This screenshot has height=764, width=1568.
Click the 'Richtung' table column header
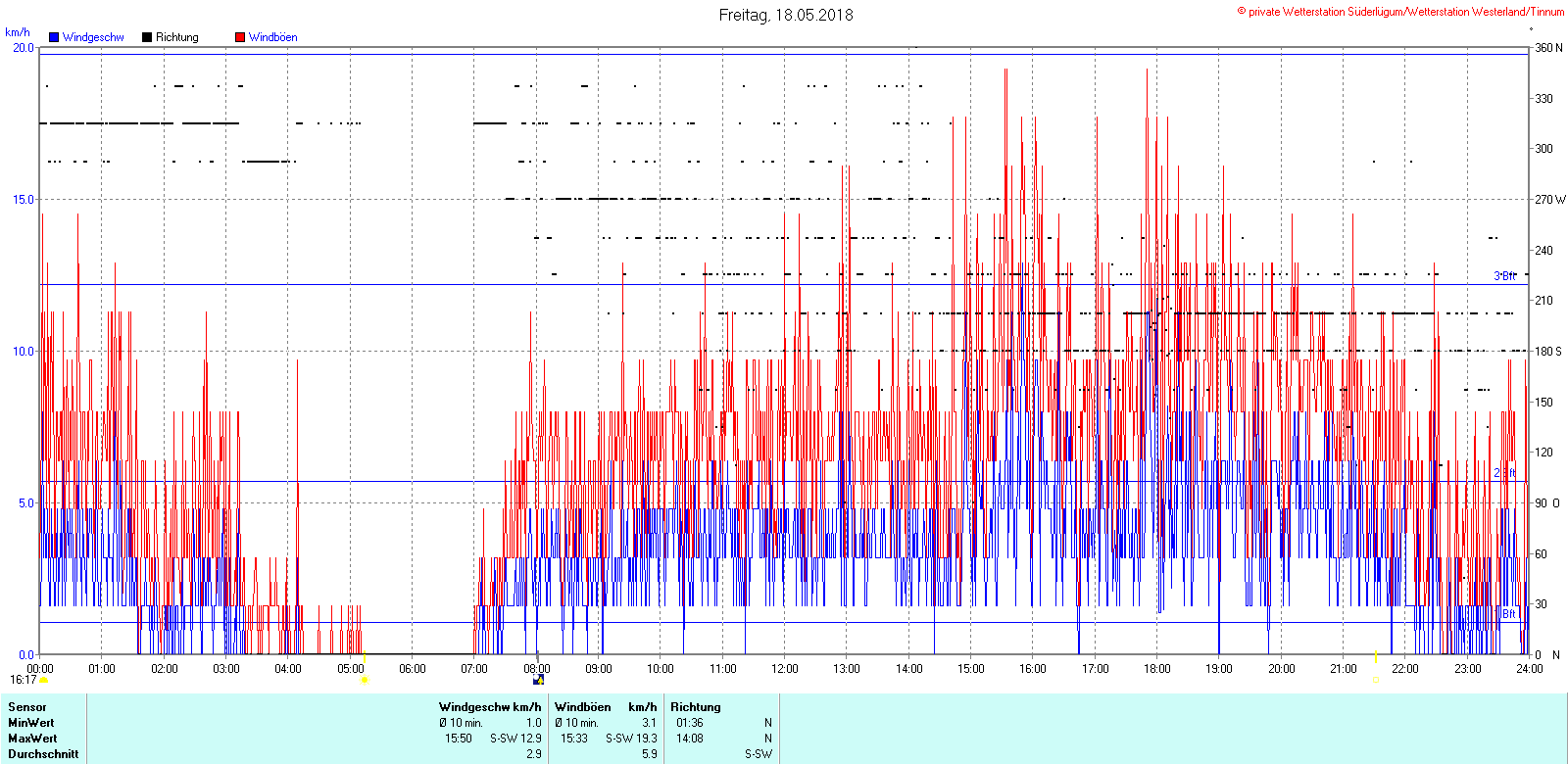pyautogui.click(x=696, y=707)
